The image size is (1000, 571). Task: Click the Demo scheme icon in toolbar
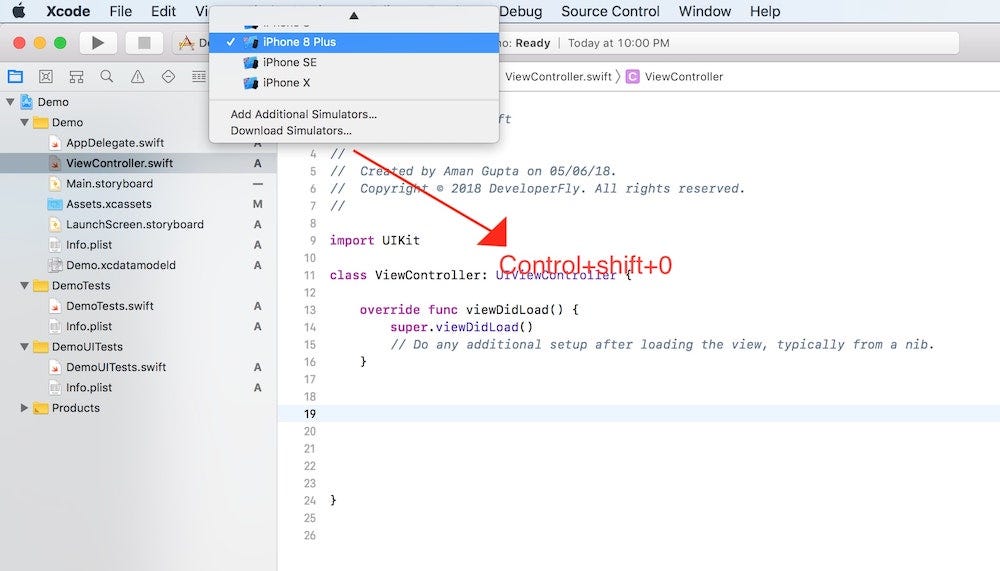[186, 43]
